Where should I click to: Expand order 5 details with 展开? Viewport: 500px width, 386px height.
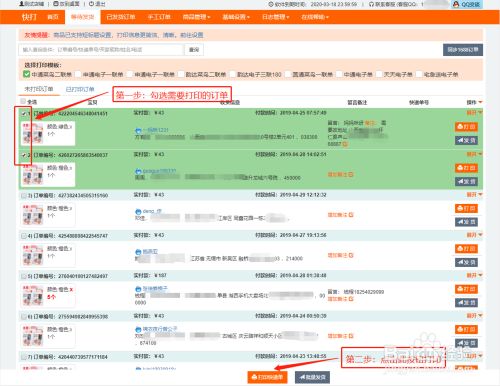point(474,275)
